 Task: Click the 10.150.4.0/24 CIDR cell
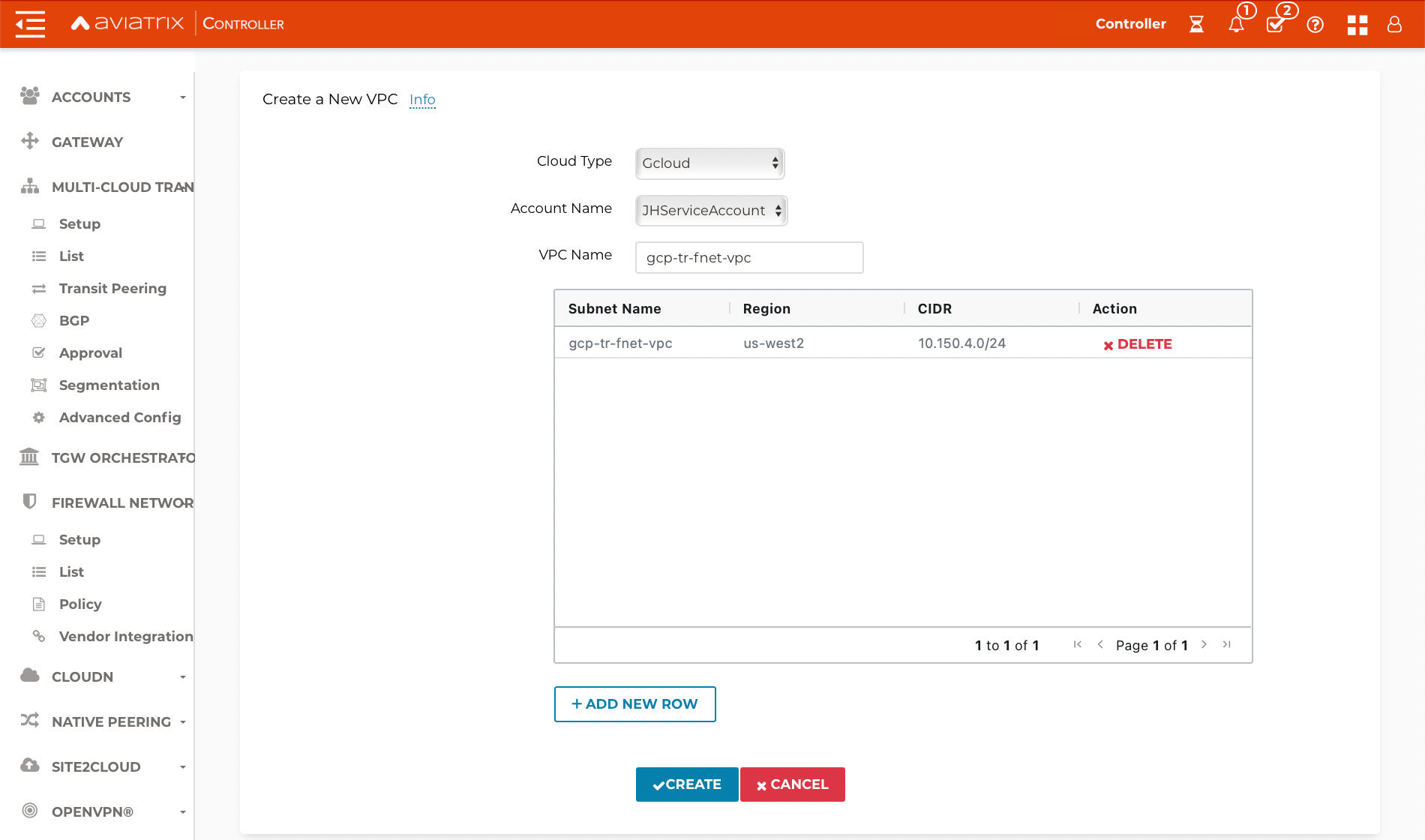(x=962, y=343)
